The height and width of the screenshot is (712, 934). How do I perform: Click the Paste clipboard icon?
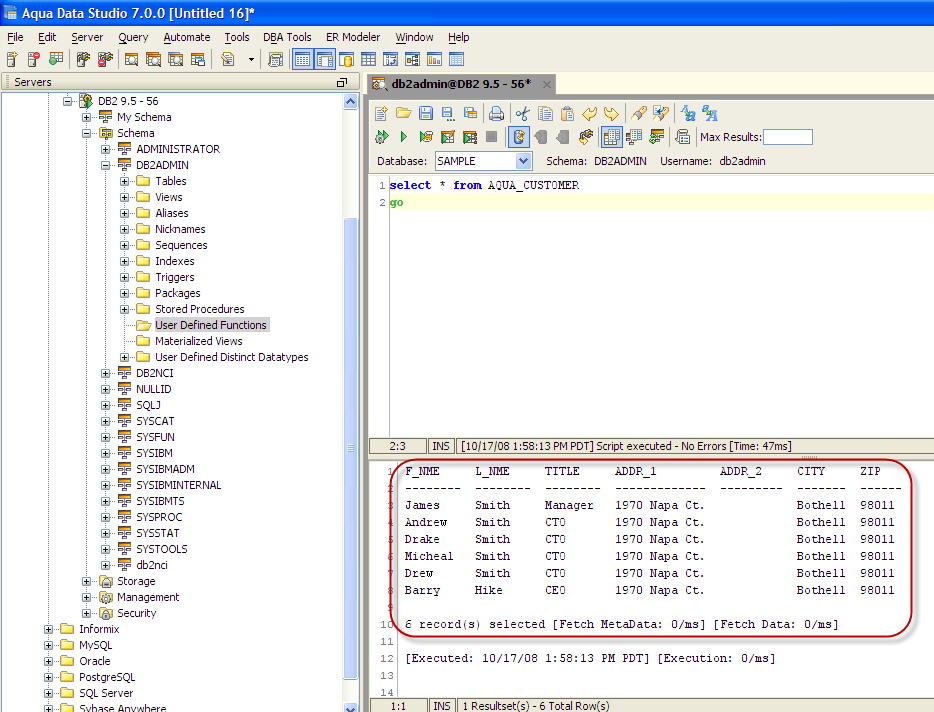pos(567,113)
